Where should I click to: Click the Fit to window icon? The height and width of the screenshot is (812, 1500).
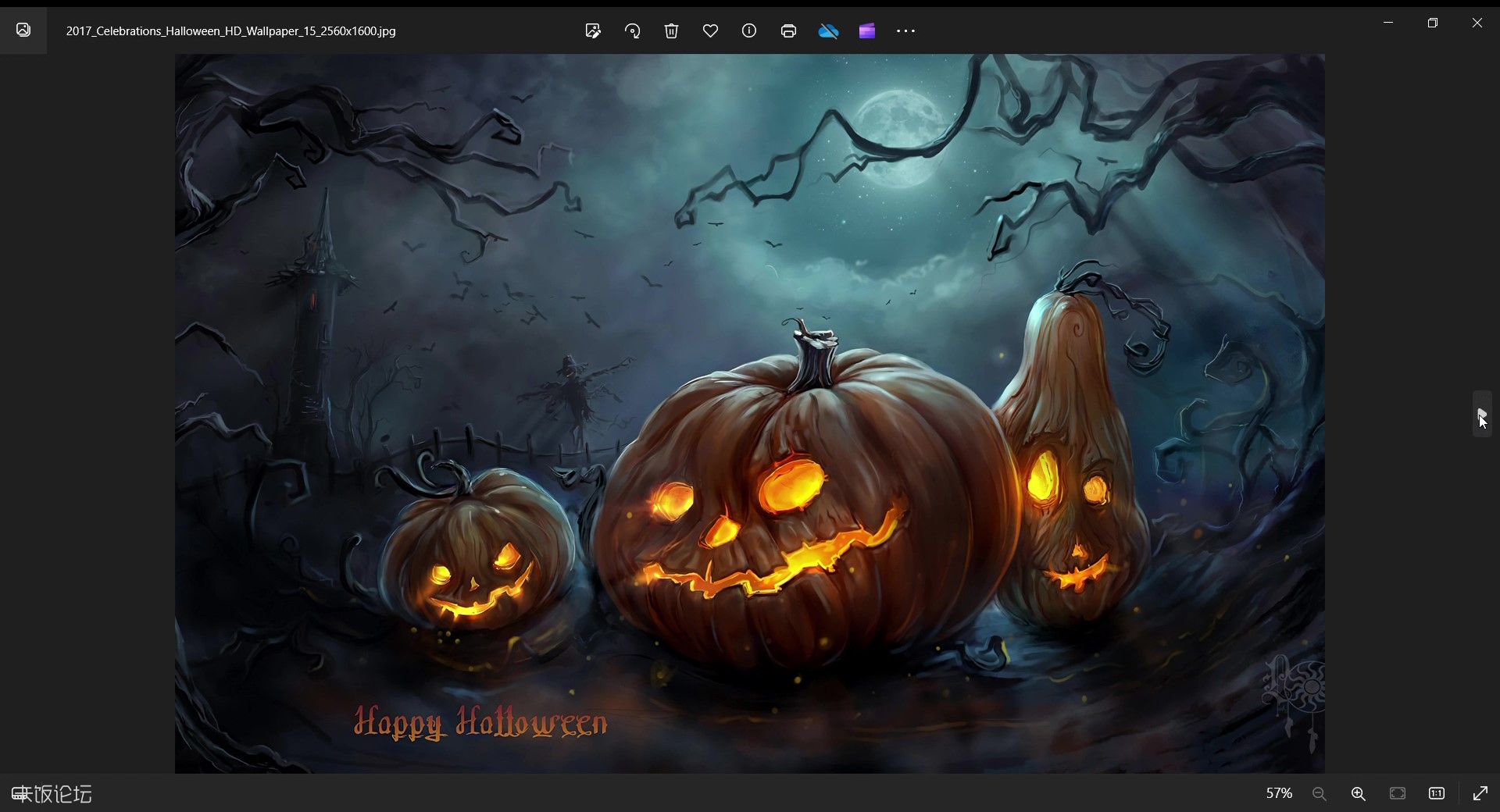(x=1398, y=793)
